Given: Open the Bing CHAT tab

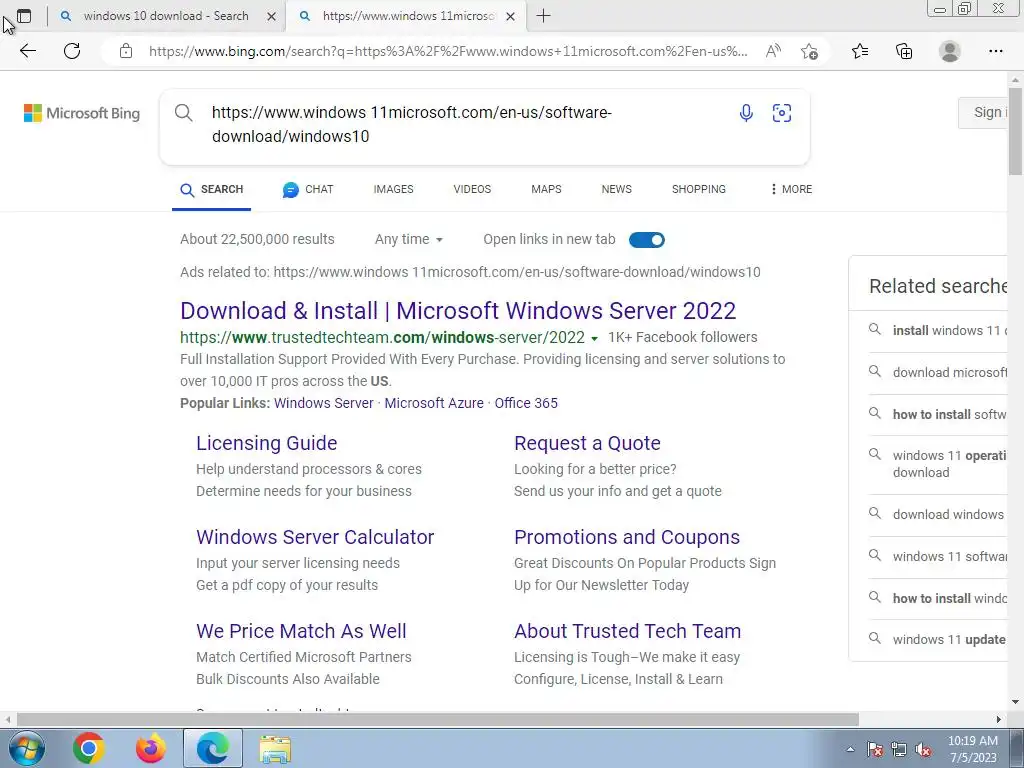Looking at the screenshot, I should tap(308, 189).
